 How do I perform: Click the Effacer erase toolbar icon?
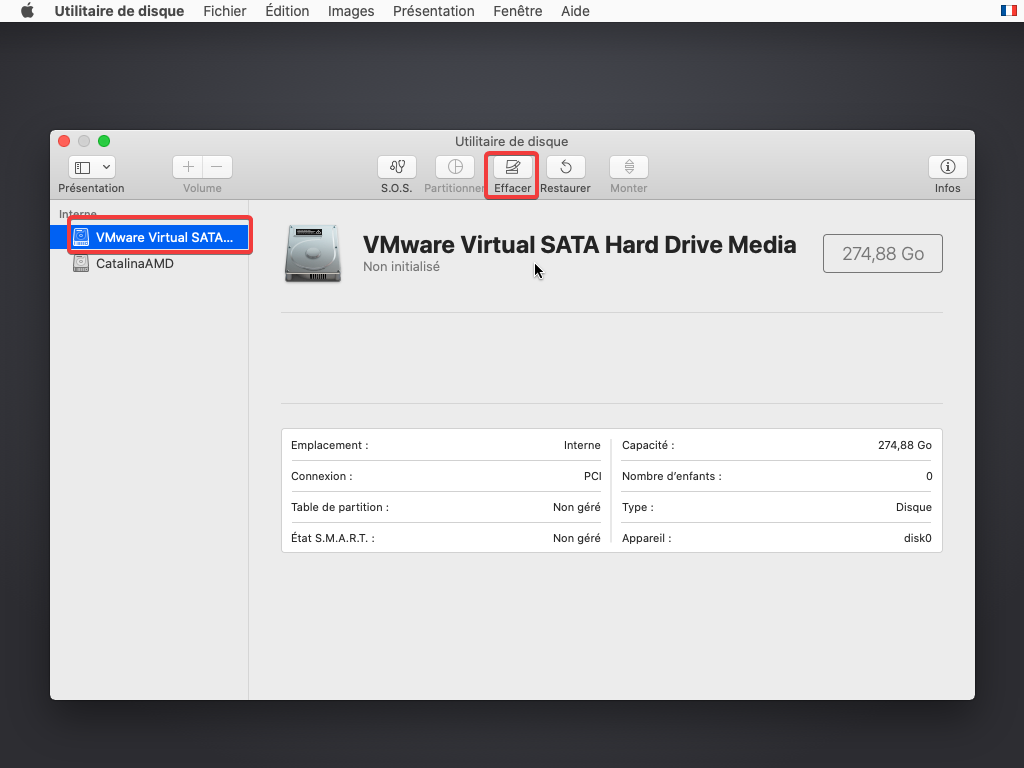click(x=512, y=167)
